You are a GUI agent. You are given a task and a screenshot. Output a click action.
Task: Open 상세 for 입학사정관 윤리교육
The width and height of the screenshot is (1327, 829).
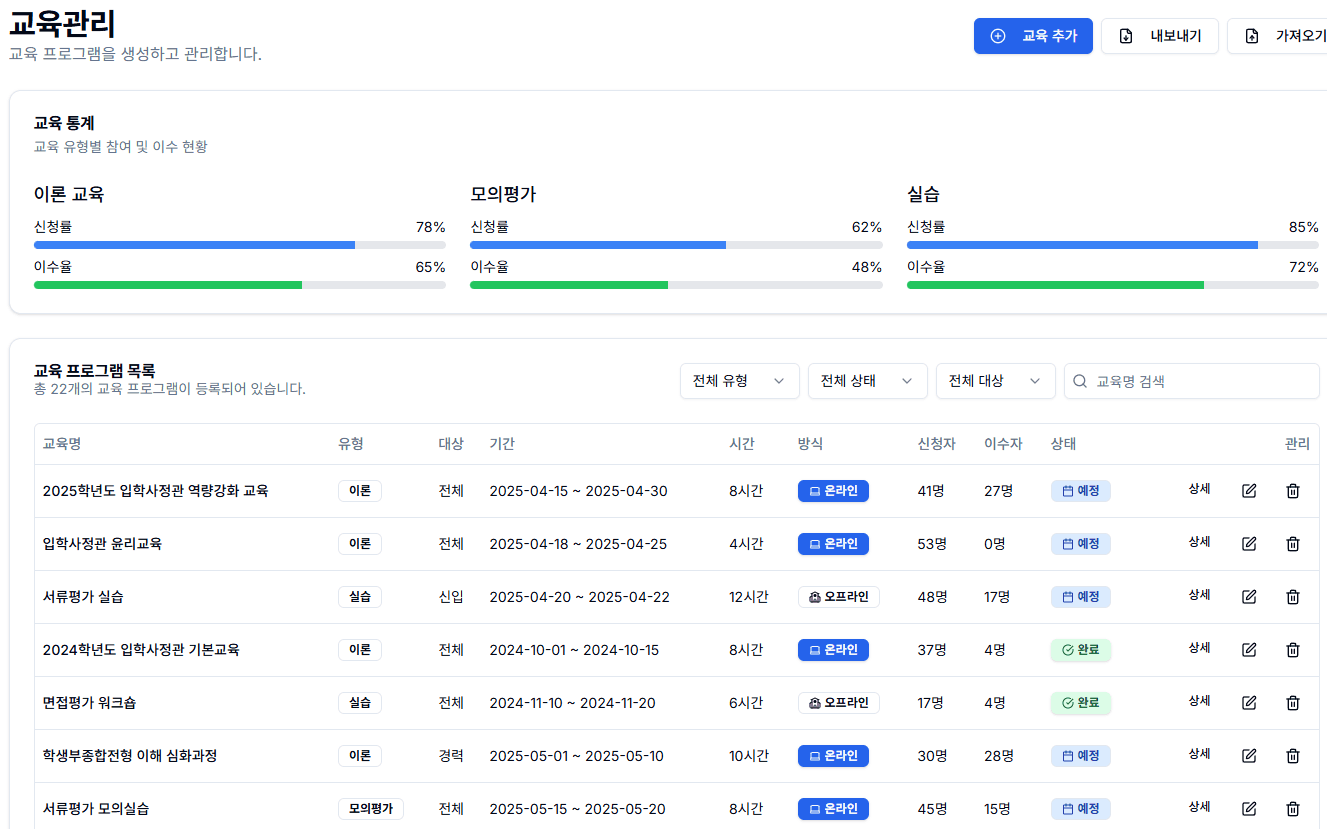coord(1200,542)
